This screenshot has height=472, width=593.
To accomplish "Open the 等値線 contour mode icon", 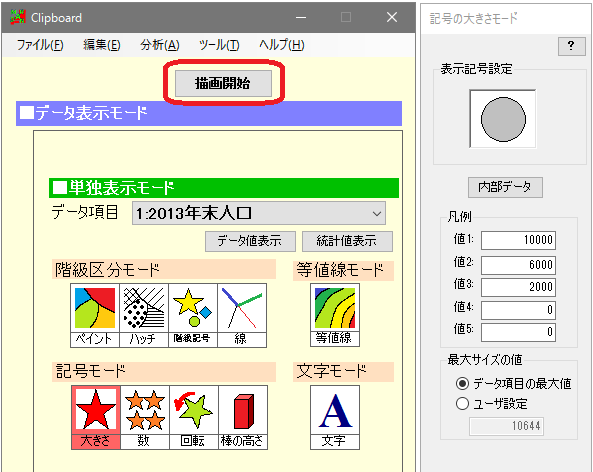I will 335,315.
